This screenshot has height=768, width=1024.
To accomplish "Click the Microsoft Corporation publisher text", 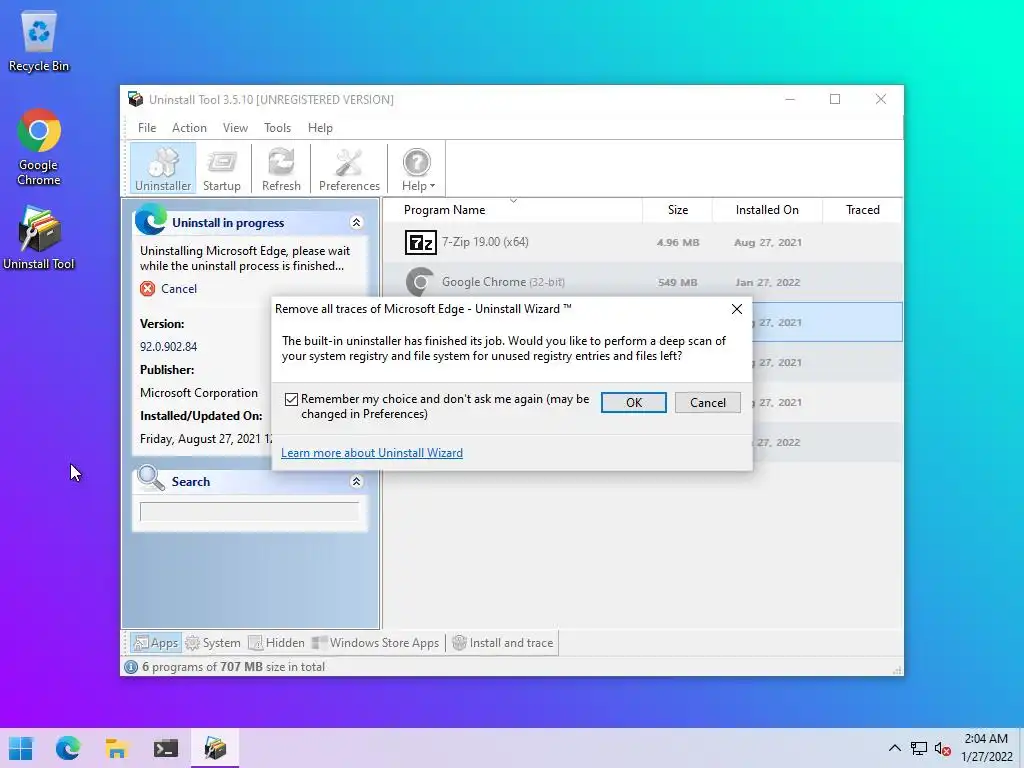I will pyautogui.click(x=199, y=392).
